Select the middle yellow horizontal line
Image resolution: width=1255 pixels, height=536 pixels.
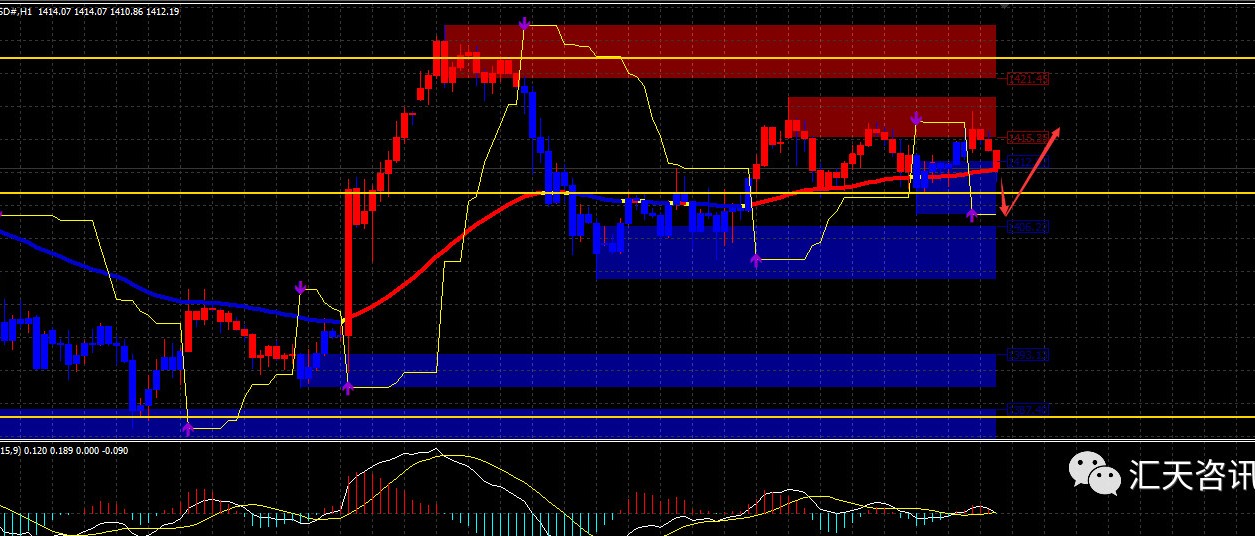click(627, 192)
